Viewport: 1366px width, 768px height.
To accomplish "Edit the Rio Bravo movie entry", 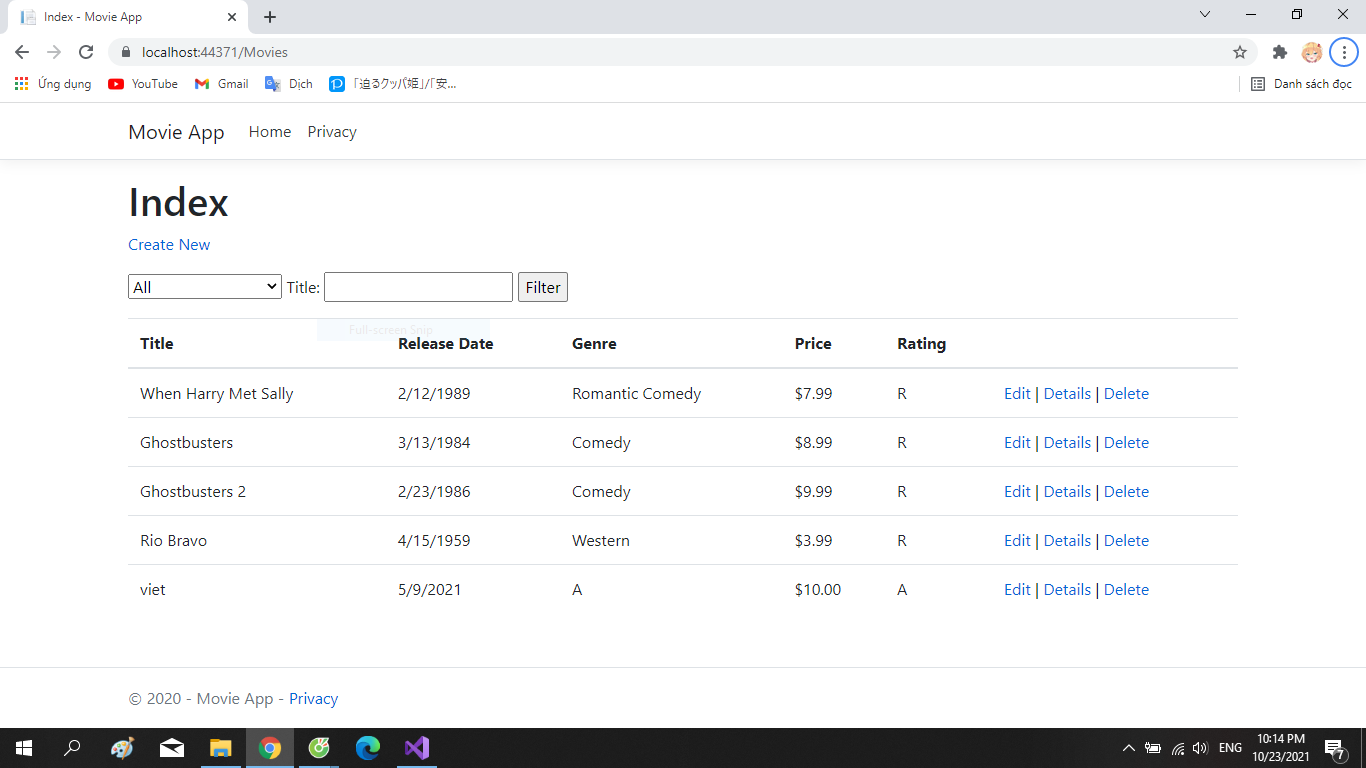I will [1017, 540].
